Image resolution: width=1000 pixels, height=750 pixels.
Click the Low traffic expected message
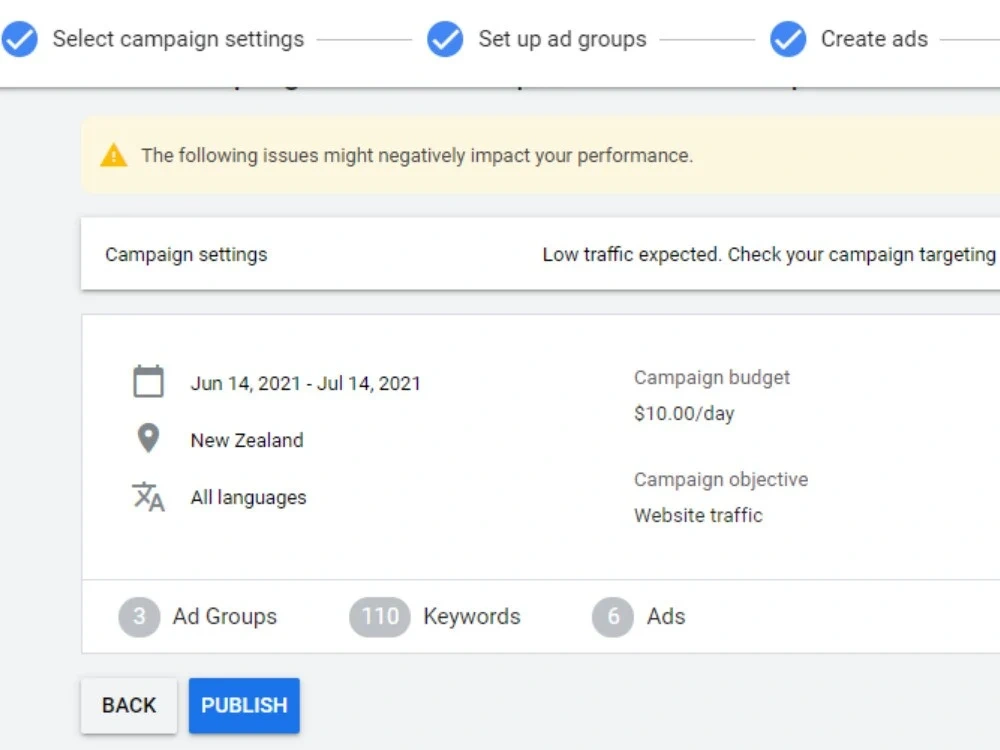[x=768, y=254]
